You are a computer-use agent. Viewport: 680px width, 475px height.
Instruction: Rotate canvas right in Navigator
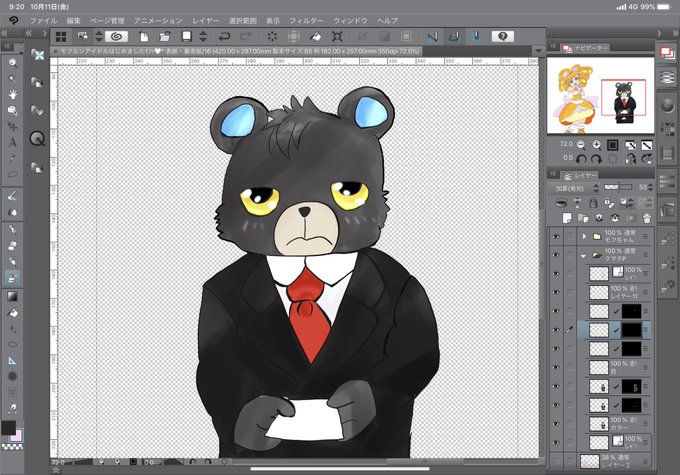click(x=597, y=159)
